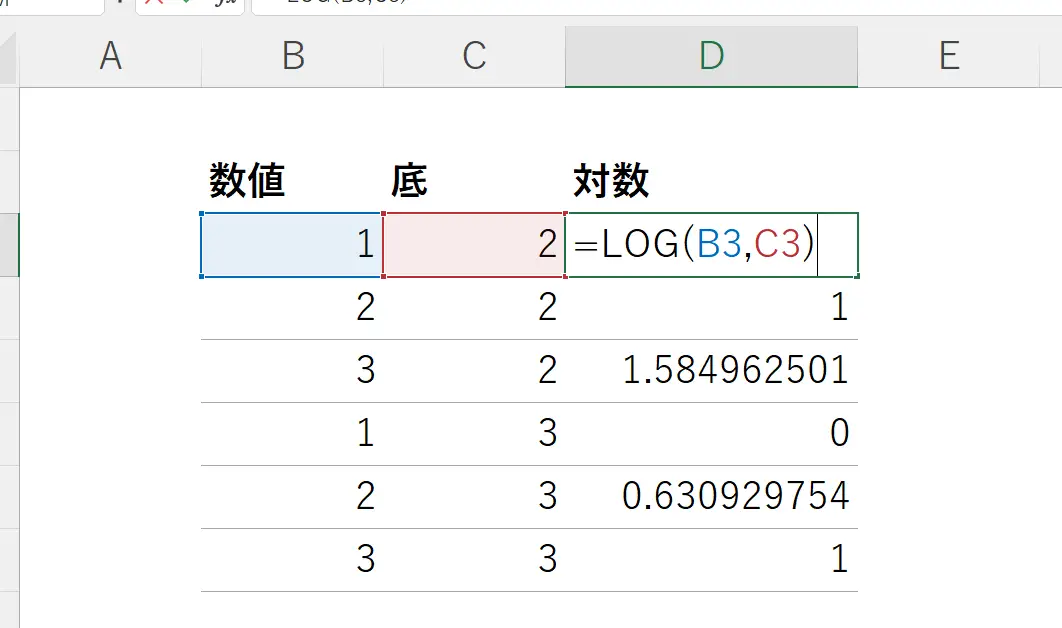This screenshot has height=628, width=1062.
Task: Click the cell being edited with =LOG(B3,C3)
Action: [x=711, y=245]
